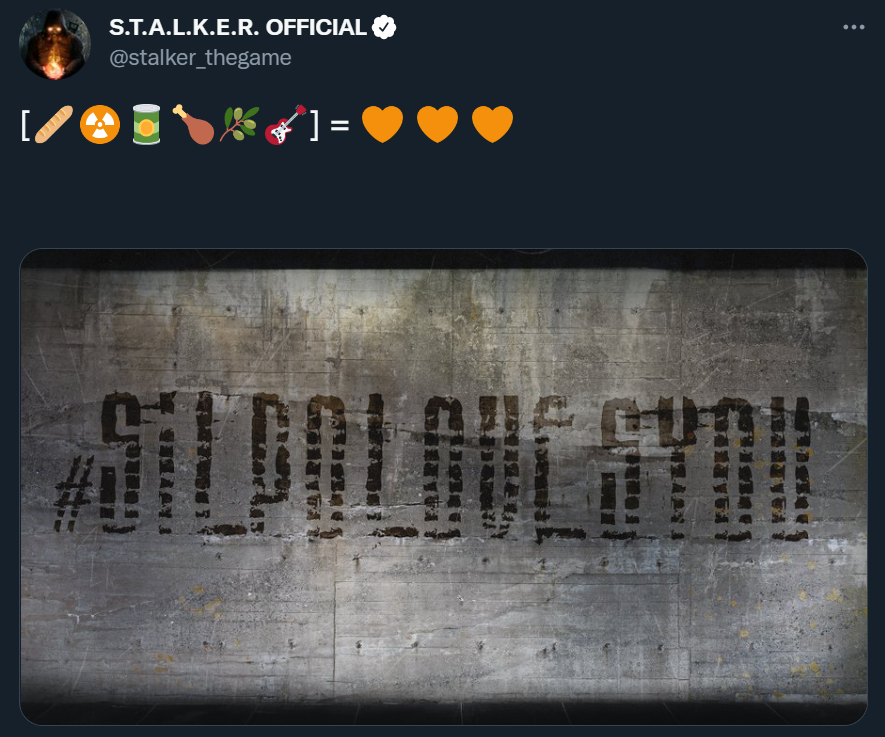
Task: Open the S.T.A.L.K.E.R. OFFICIAL profile avatar
Action: (55, 44)
